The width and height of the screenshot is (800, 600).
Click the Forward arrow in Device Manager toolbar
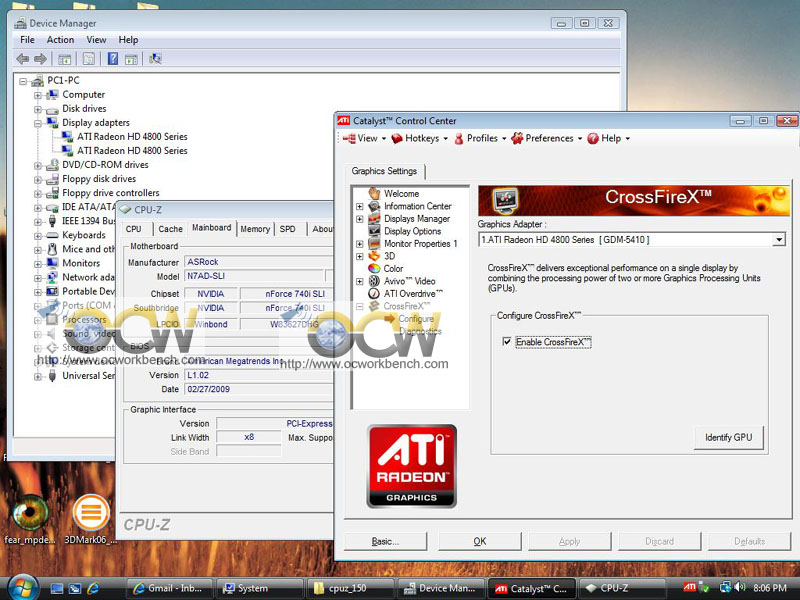40,59
